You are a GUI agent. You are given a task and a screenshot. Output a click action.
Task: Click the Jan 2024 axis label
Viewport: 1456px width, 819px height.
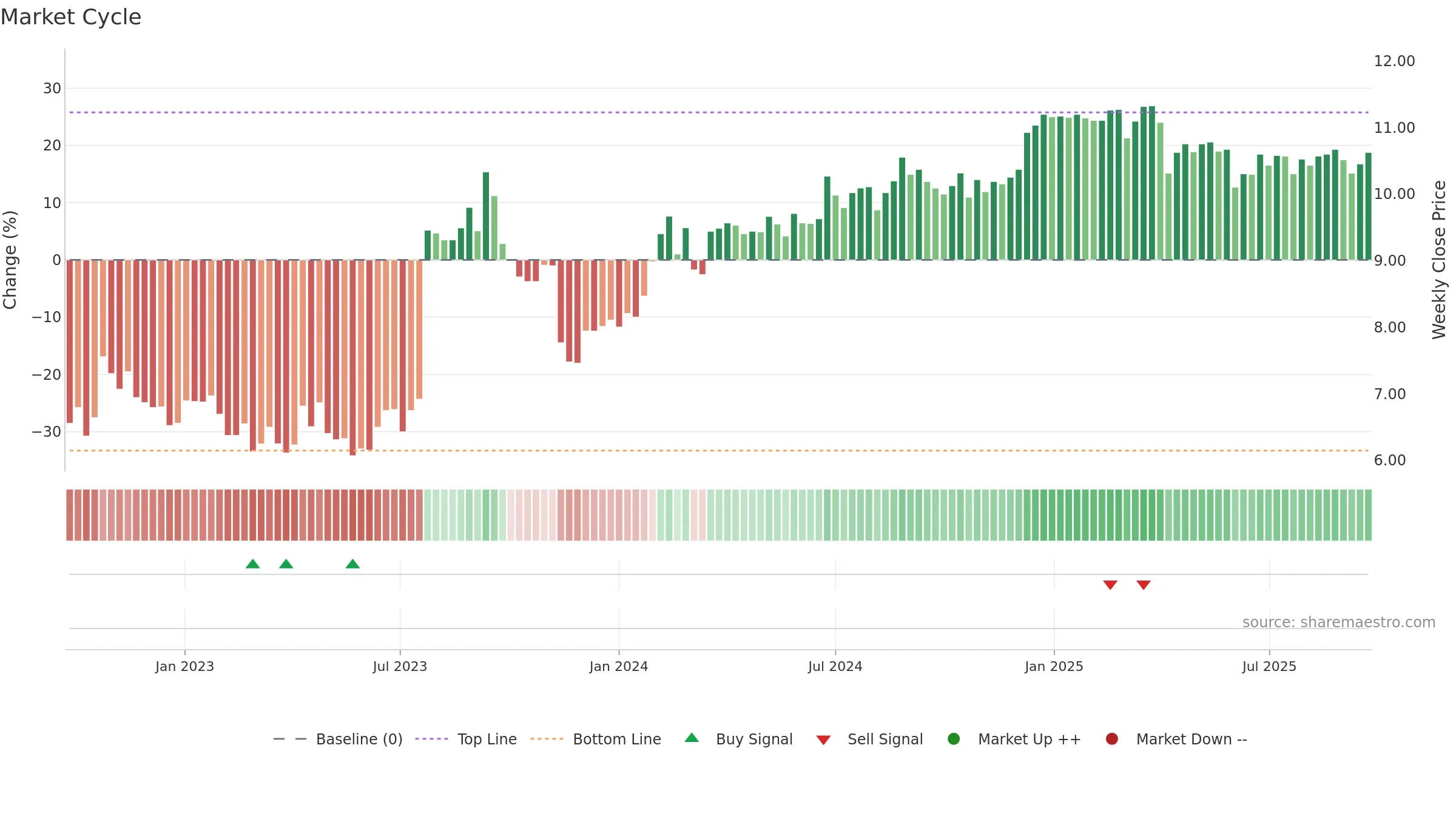click(x=619, y=667)
